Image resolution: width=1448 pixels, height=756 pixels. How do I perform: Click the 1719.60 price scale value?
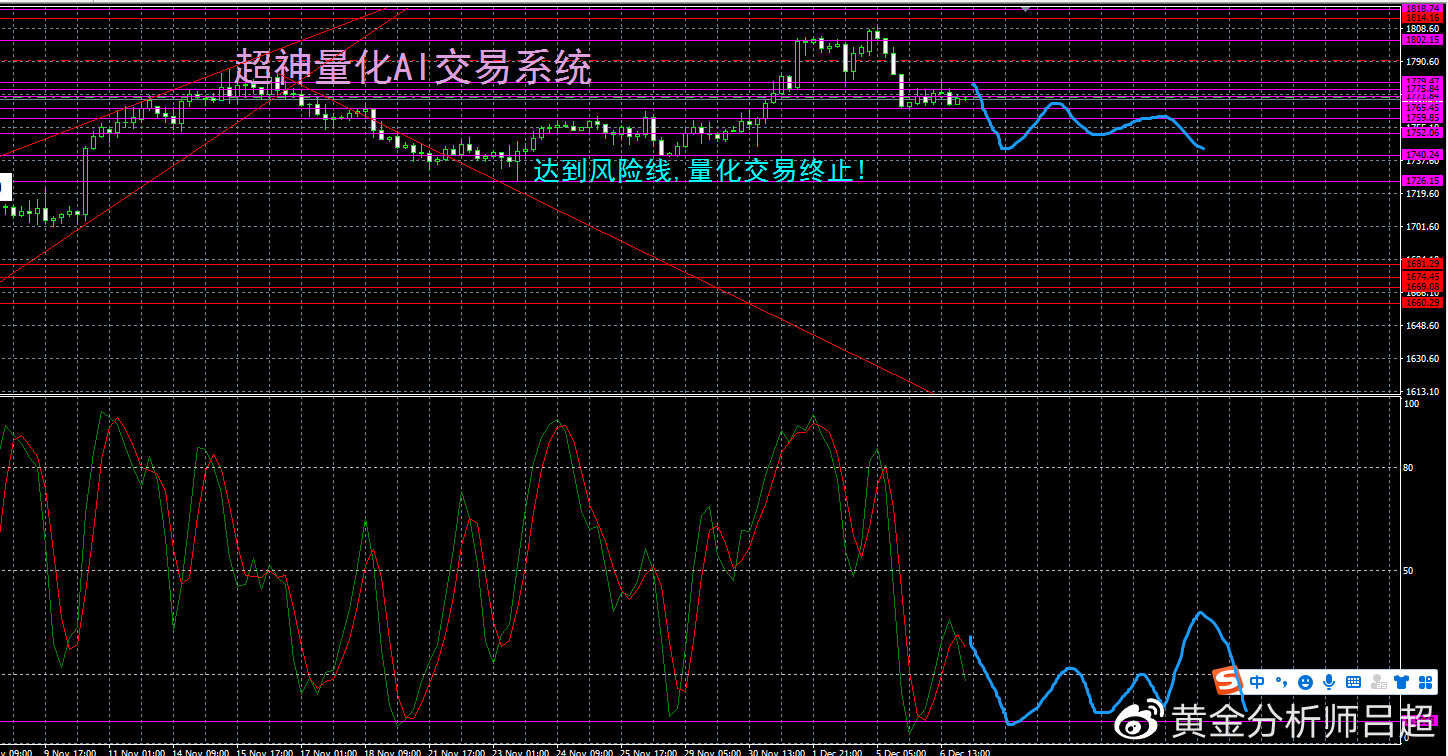1422,193
